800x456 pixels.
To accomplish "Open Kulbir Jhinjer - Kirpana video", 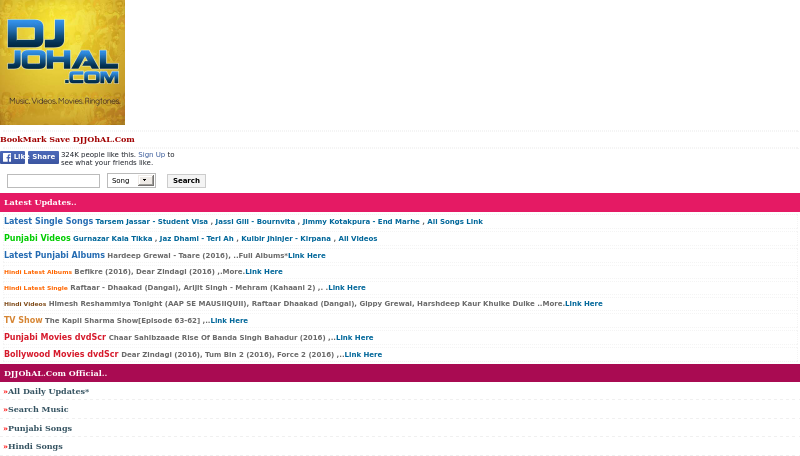I will click(x=286, y=239).
